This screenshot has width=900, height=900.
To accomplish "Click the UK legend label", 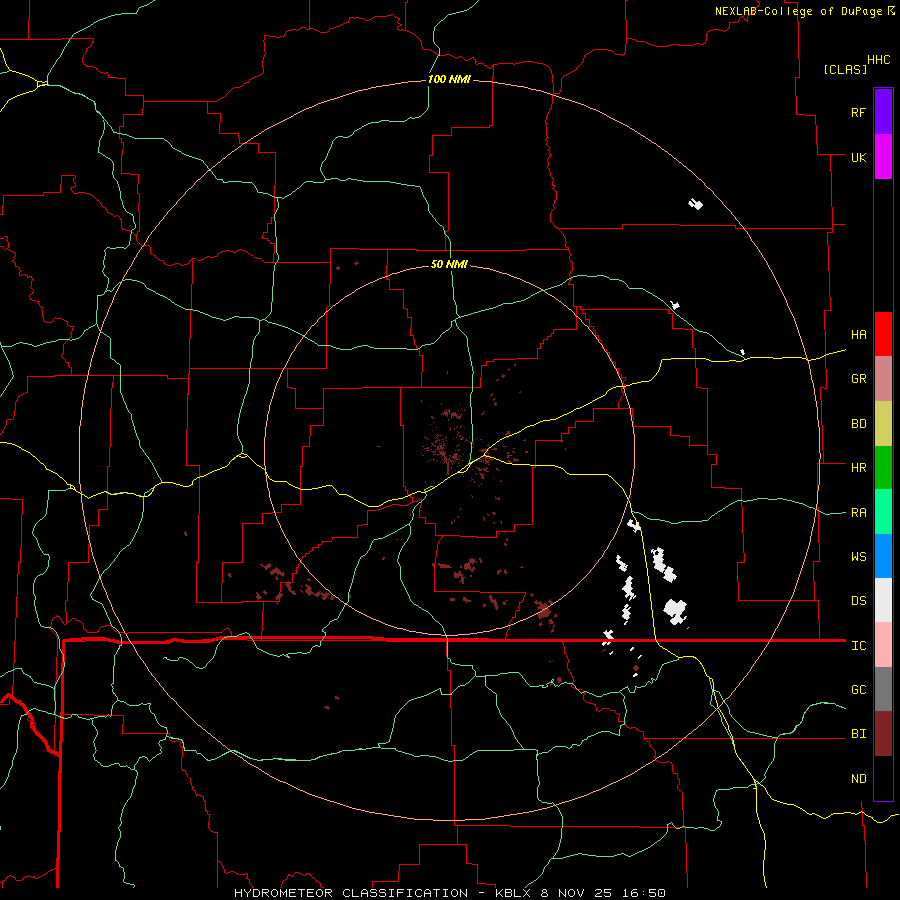I will click(858, 157).
